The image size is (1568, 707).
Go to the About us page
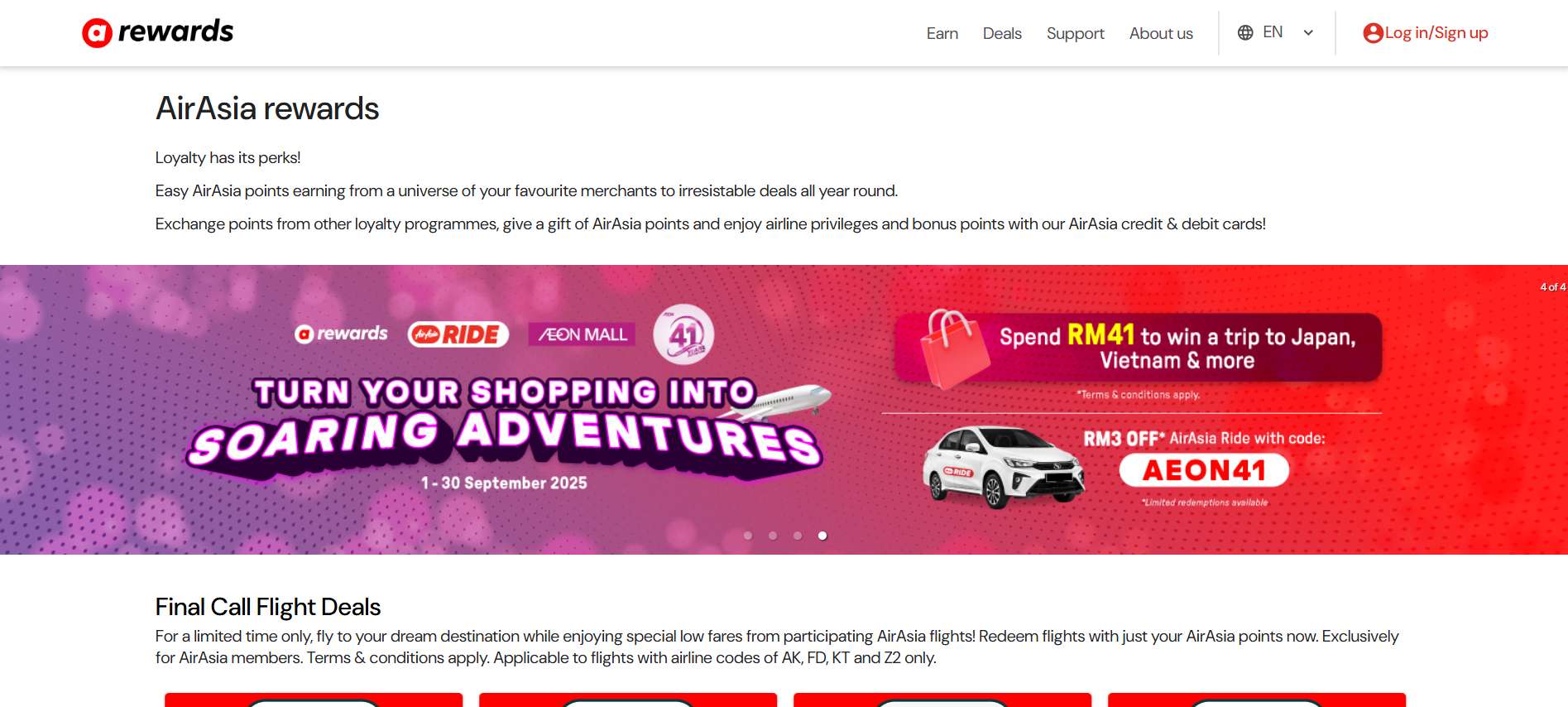pyautogui.click(x=1161, y=33)
